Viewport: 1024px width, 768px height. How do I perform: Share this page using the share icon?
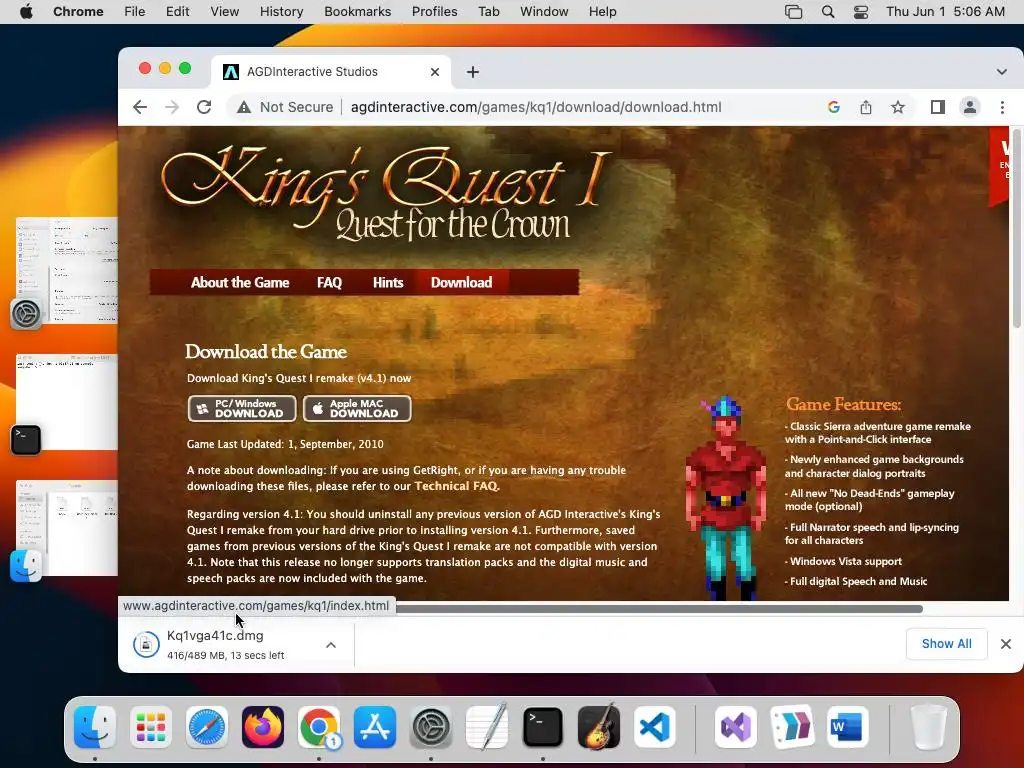click(866, 107)
